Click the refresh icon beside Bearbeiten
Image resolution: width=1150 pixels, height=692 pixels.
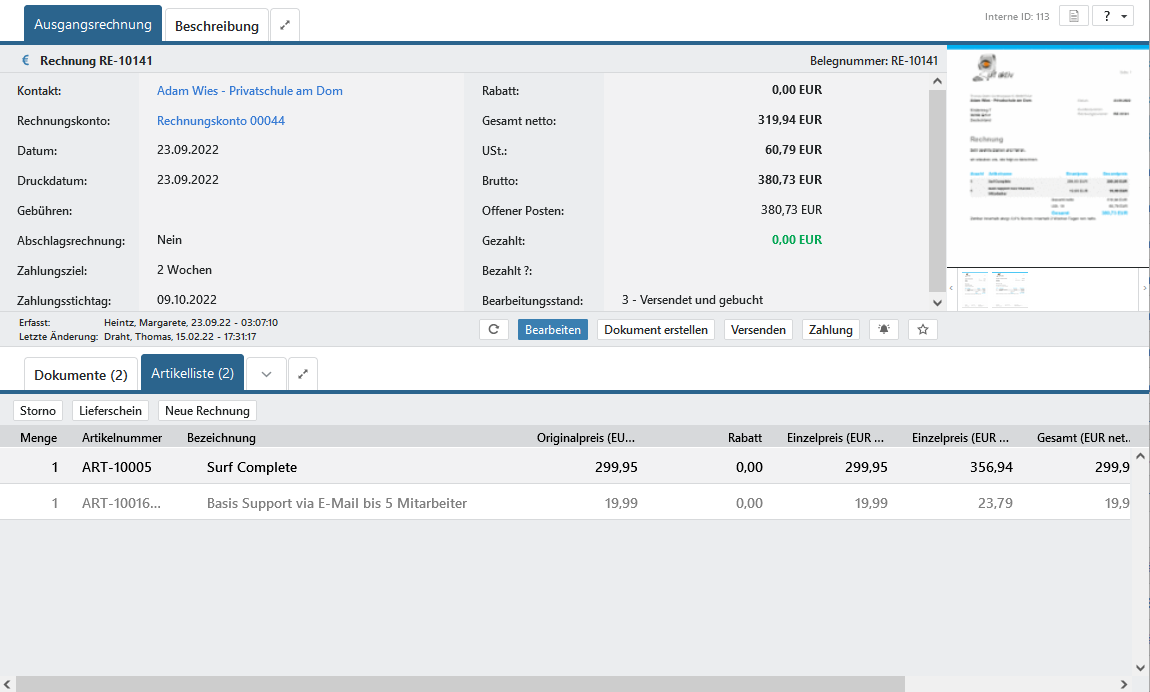pos(494,330)
